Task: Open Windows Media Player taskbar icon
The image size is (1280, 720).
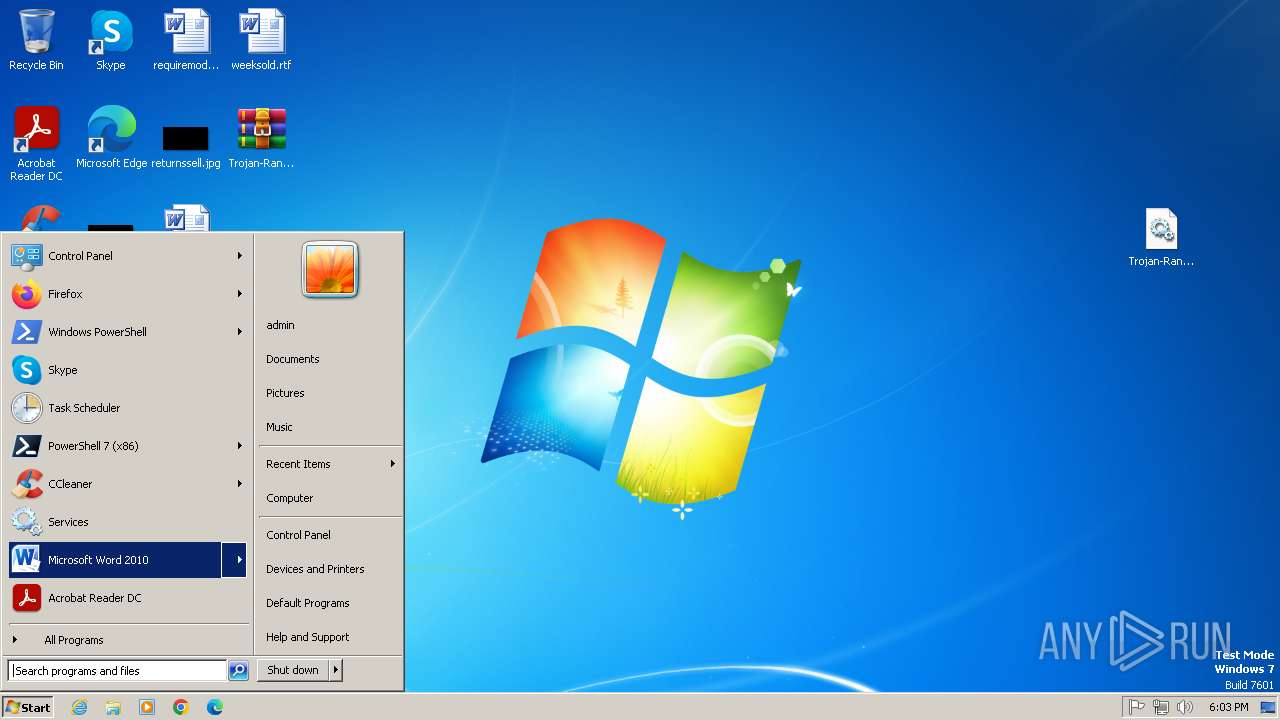Action: 147,707
